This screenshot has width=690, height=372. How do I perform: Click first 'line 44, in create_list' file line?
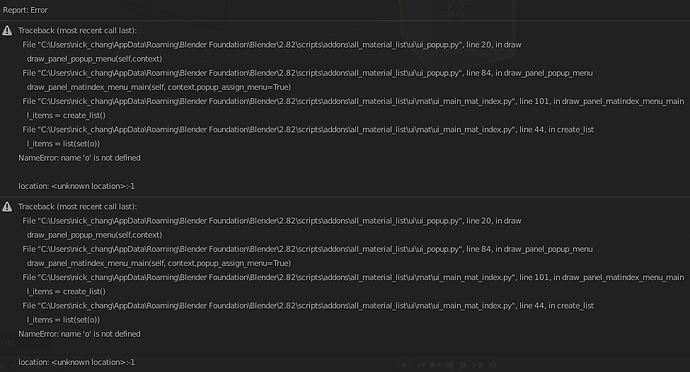(x=308, y=129)
